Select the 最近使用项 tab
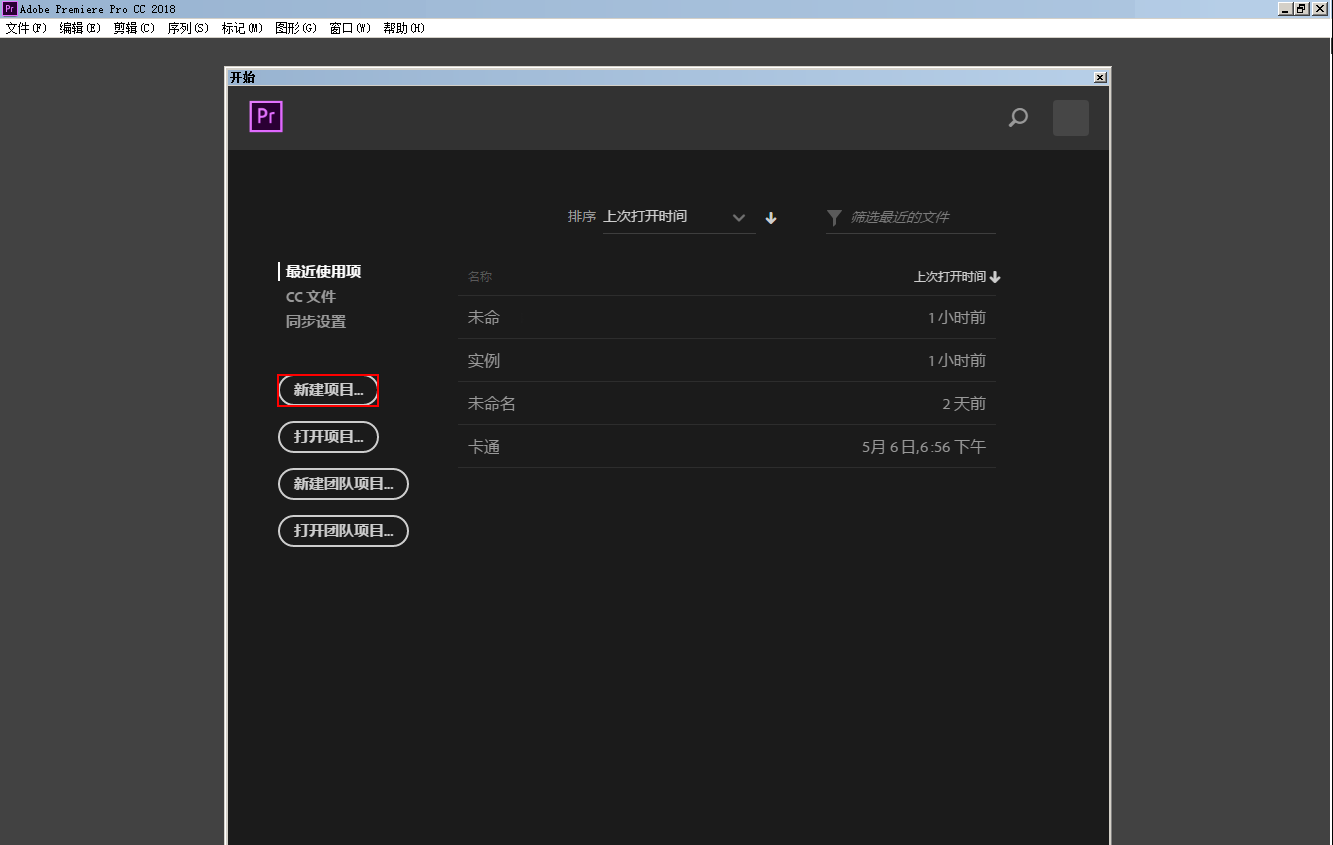 pyautogui.click(x=323, y=271)
